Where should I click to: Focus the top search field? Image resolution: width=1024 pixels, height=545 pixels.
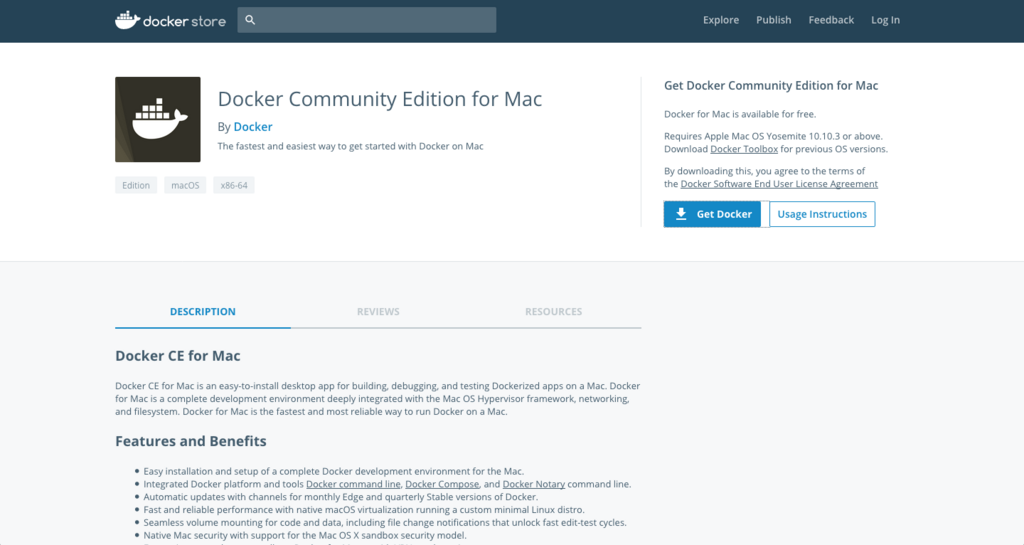tap(367, 20)
